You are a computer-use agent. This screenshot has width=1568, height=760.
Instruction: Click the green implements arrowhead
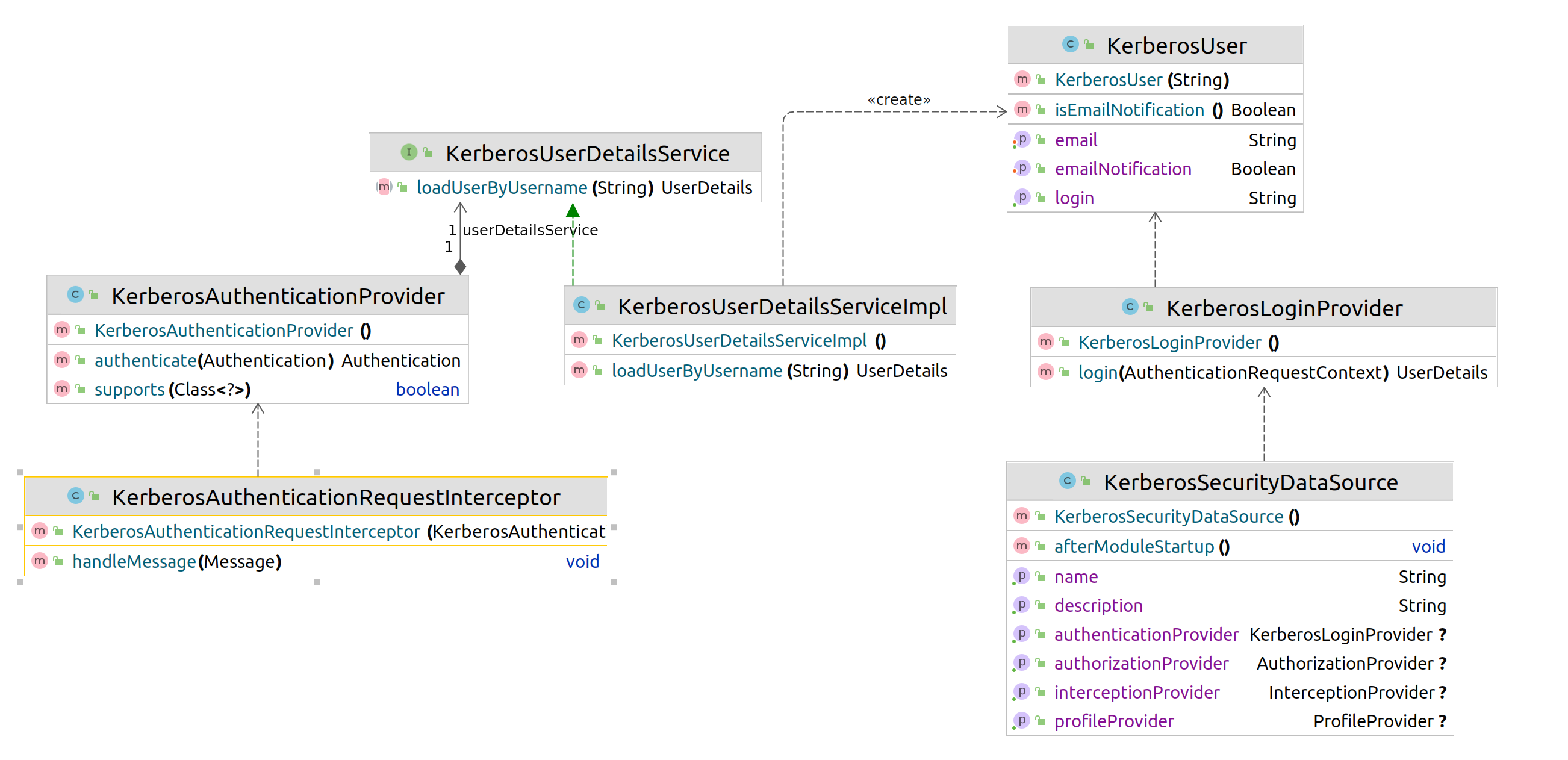[x=572, y=211]
